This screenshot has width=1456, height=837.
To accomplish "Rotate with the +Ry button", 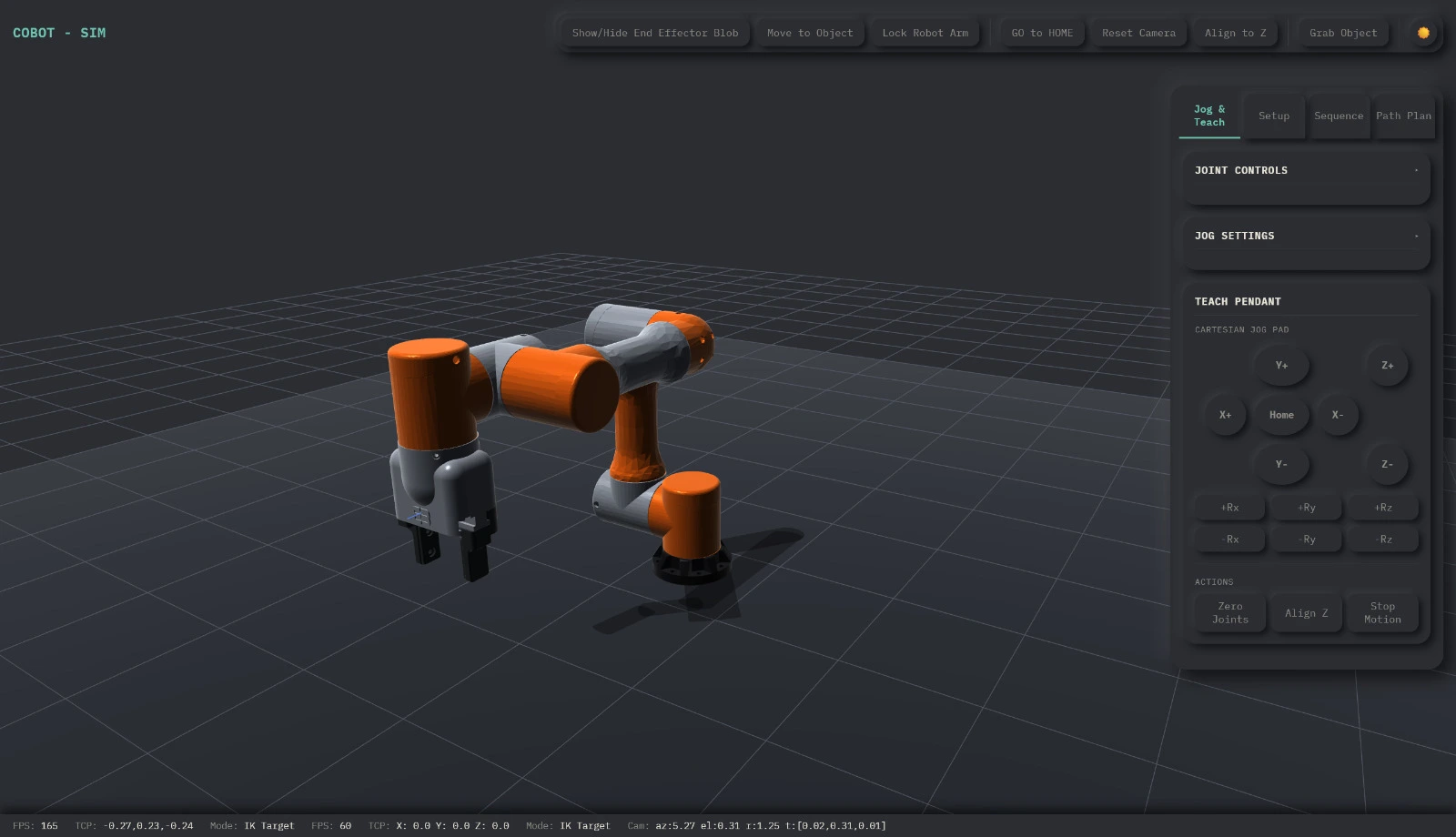I will 1306,508.
